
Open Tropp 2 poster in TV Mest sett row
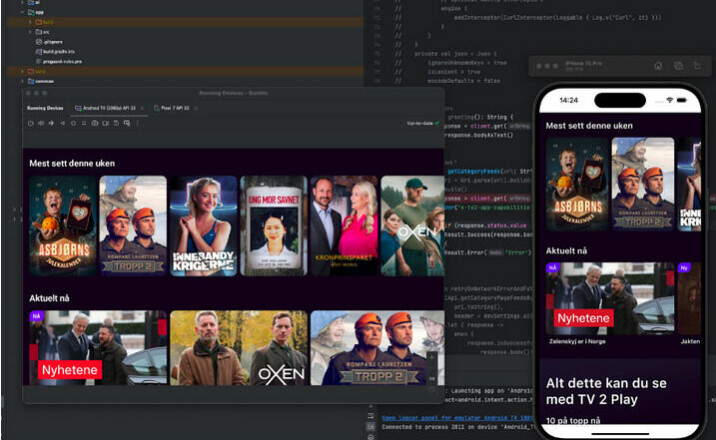133,226
